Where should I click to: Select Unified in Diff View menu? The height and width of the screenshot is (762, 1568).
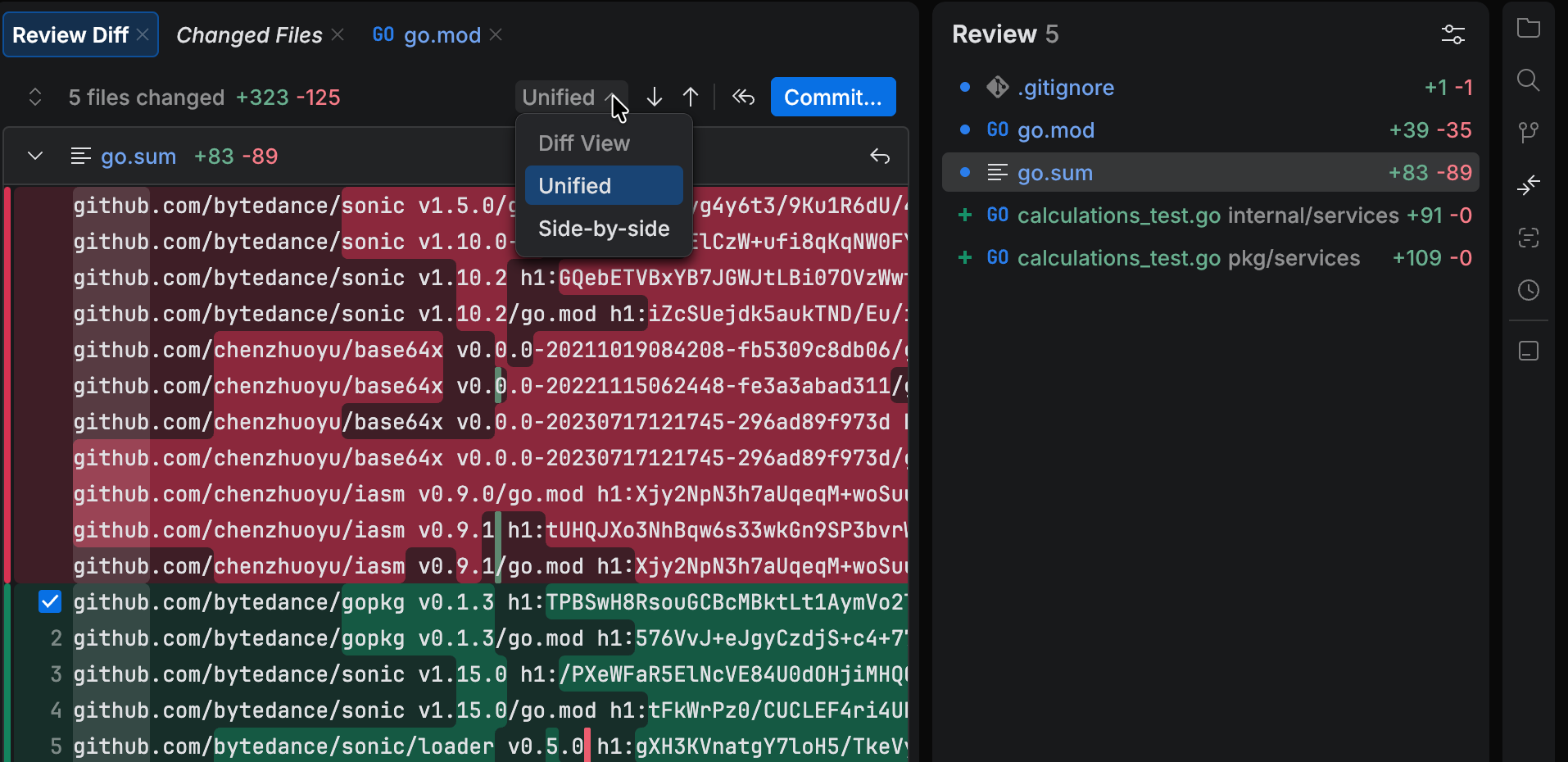[604, 185]
